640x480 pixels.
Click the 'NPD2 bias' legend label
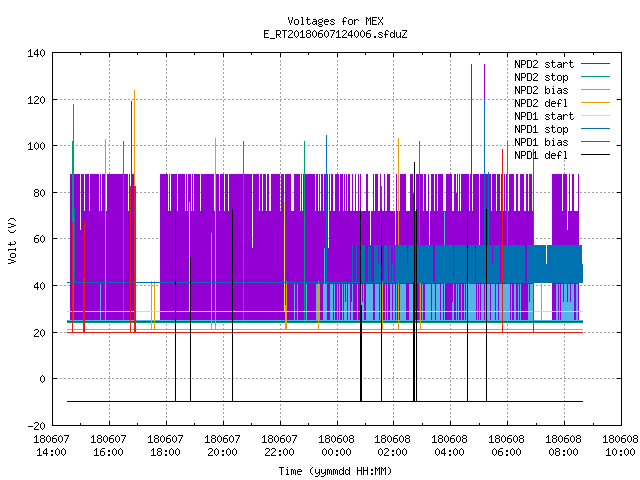[541, 90]
